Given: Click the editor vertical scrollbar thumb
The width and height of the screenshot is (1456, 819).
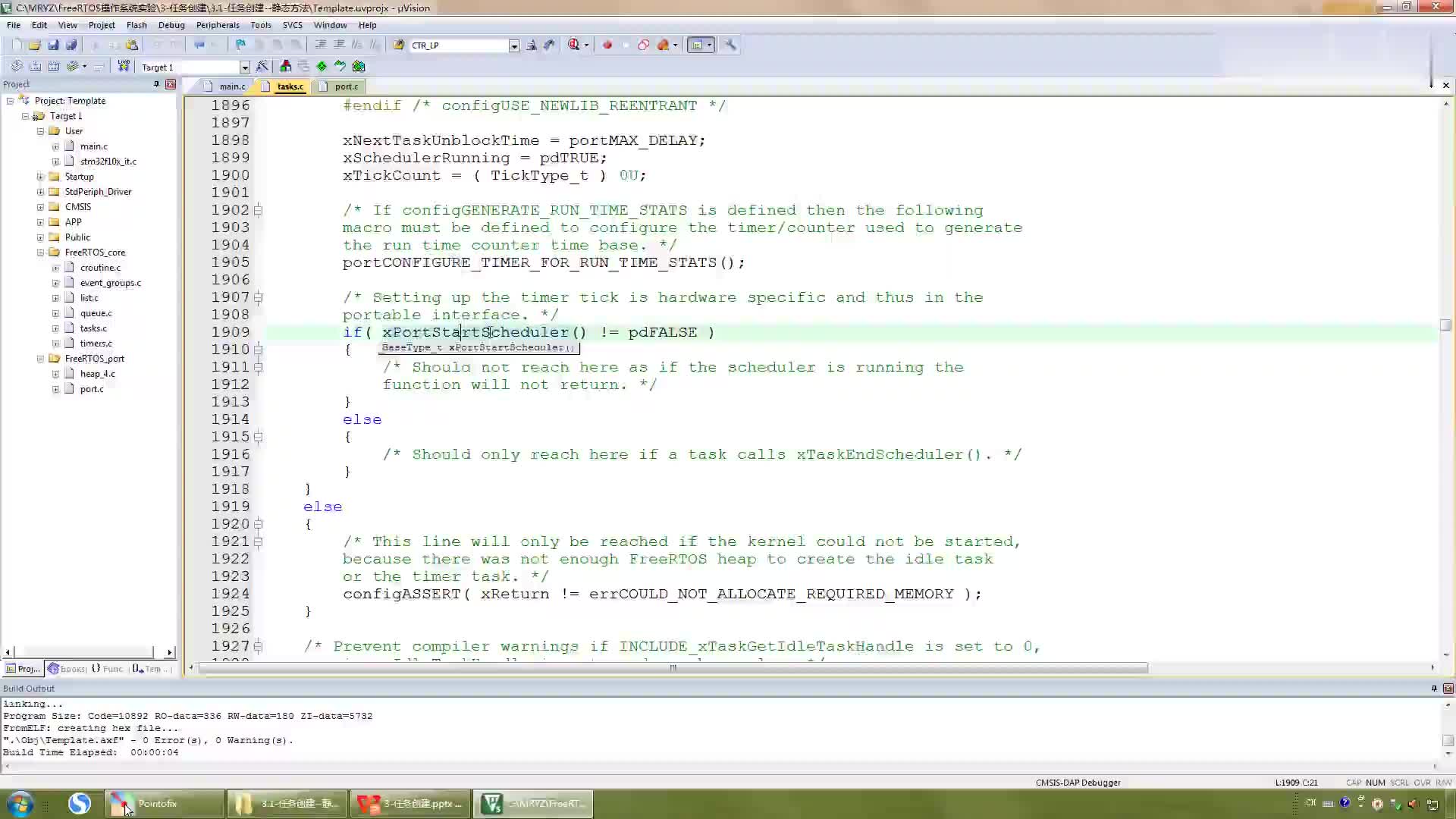Looking at the screenshot, I should click(1446, 325).
